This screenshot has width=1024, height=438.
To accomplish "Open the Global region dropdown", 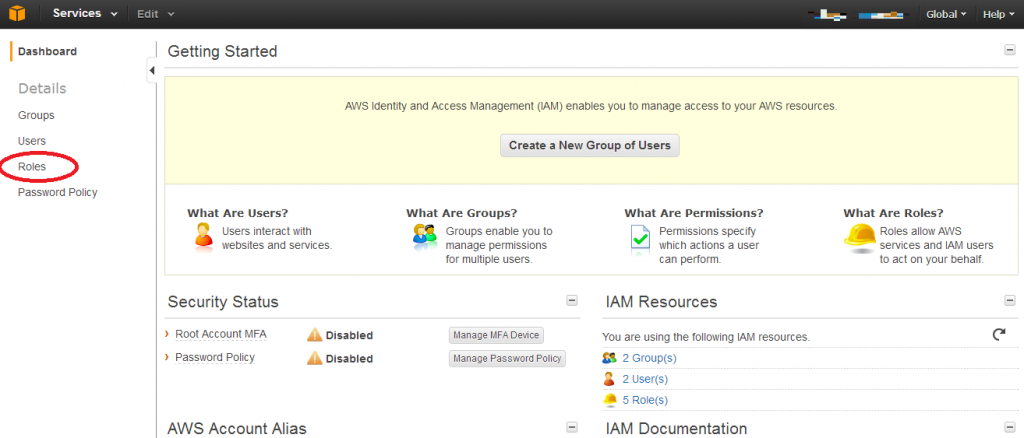I will pyautogui.click(x=946, y=14).
